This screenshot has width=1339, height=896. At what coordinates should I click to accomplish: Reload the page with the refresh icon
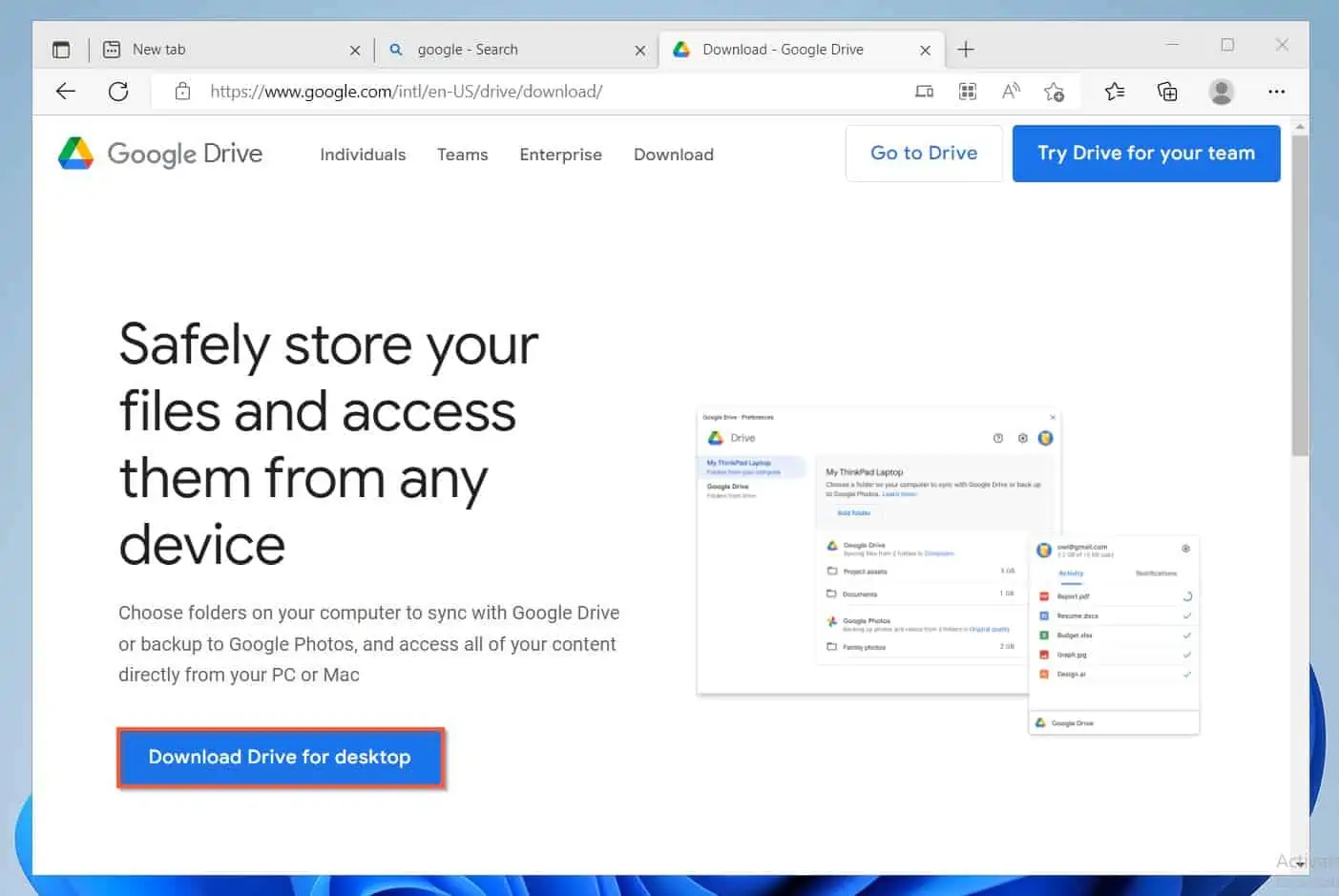(x=118, y=92)
